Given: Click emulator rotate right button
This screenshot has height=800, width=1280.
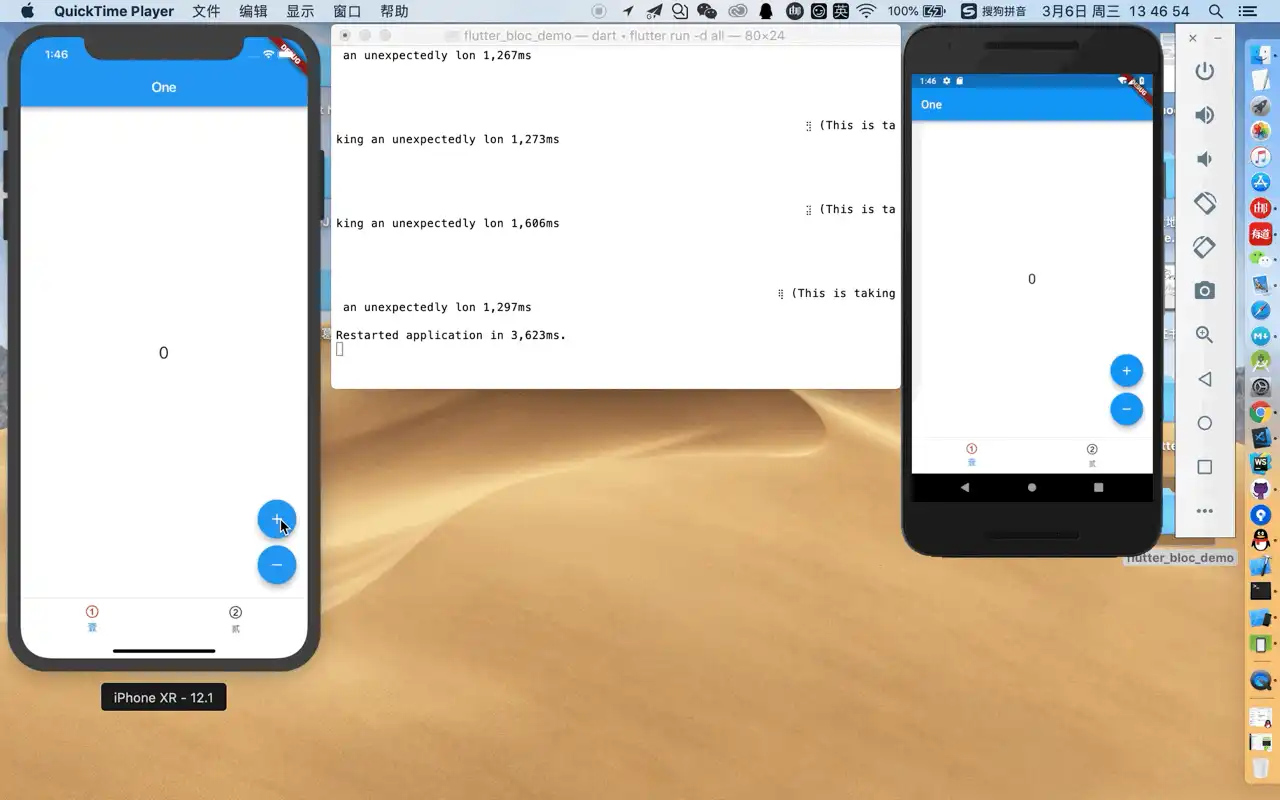Looking at the screenshot, I should (x=1205, y=247).
